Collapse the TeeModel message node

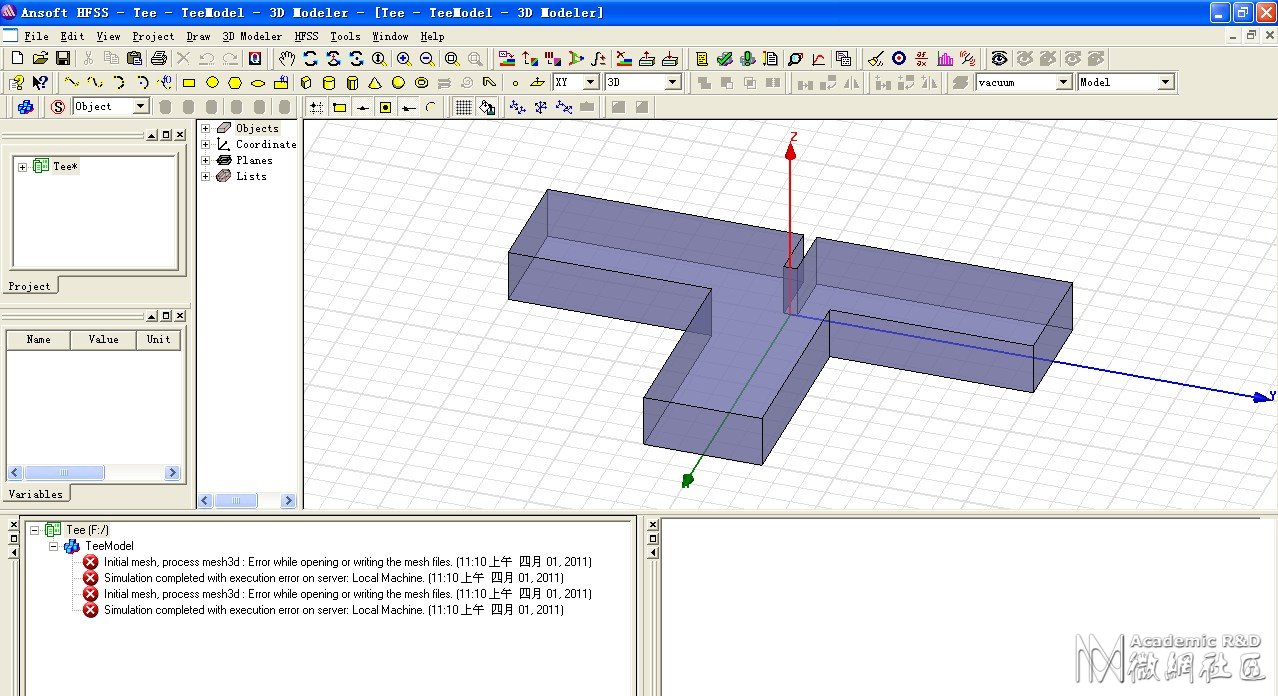pyautogui.click(x=53, y=546)
